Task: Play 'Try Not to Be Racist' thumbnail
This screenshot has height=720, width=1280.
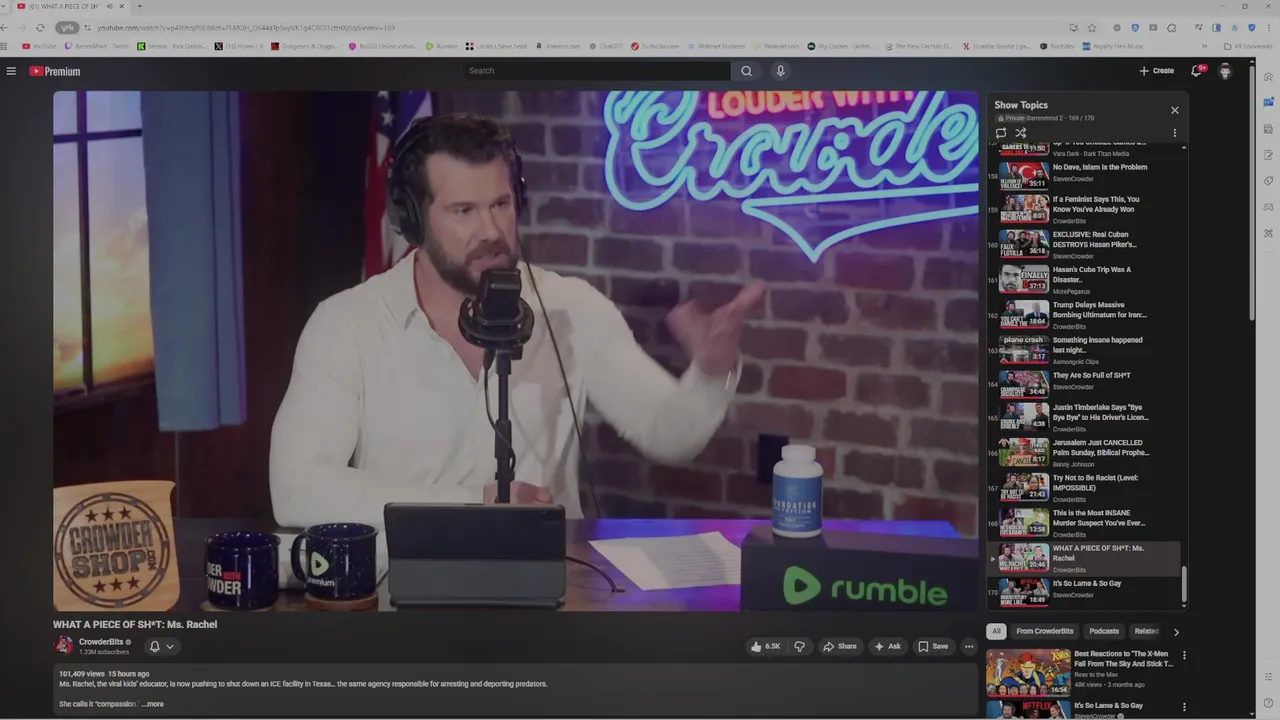Action: point(1024,487)
